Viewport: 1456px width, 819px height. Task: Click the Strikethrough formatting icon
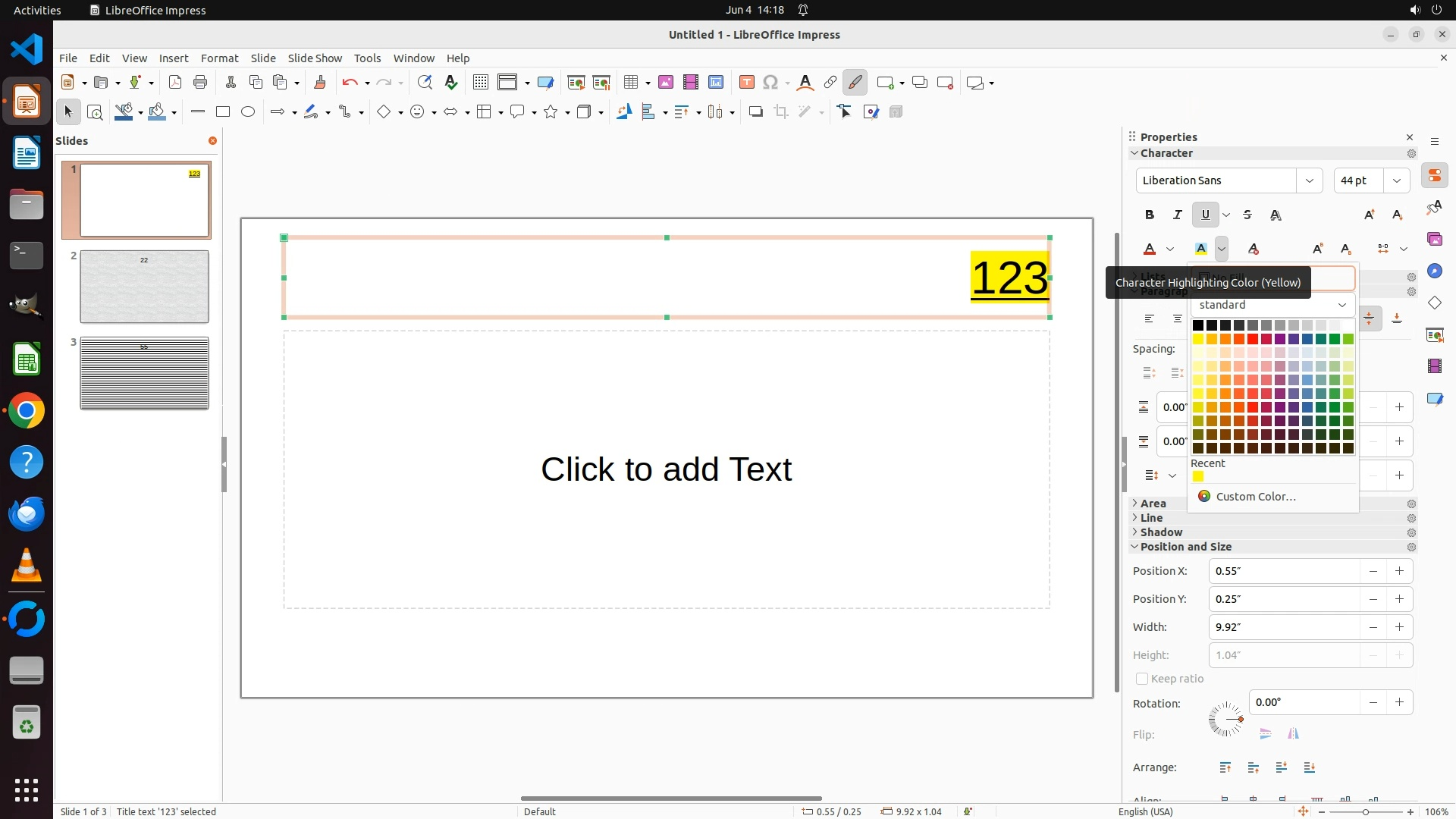(x=1247, y=215)
